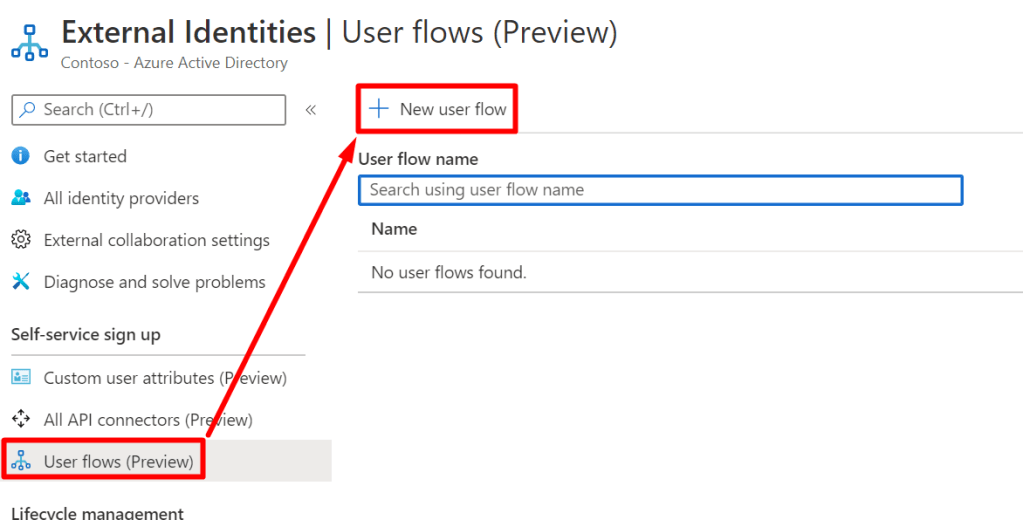Image resolution: width=1023 pixels, height=520 pixels.
Task: Select Diagnose and solve problems
Action: [x=154, y=282]
